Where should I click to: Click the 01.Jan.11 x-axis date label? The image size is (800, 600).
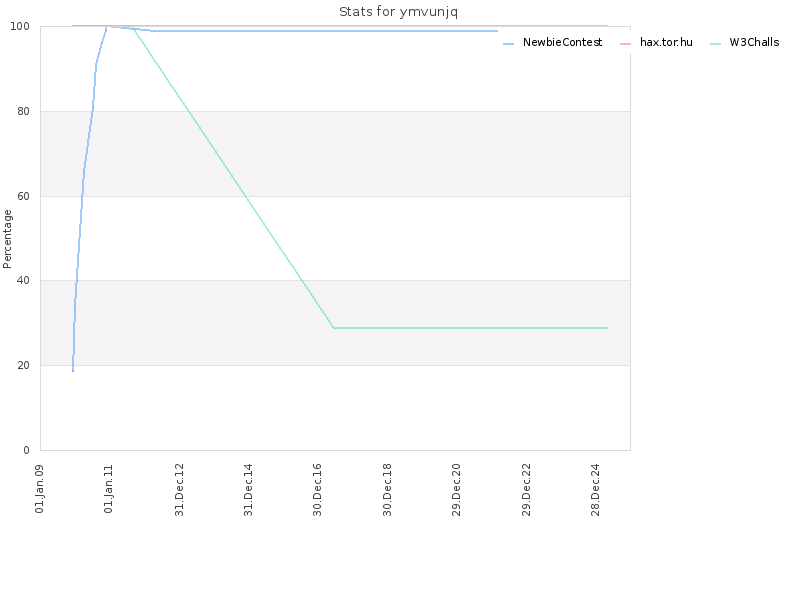[109, 488]
